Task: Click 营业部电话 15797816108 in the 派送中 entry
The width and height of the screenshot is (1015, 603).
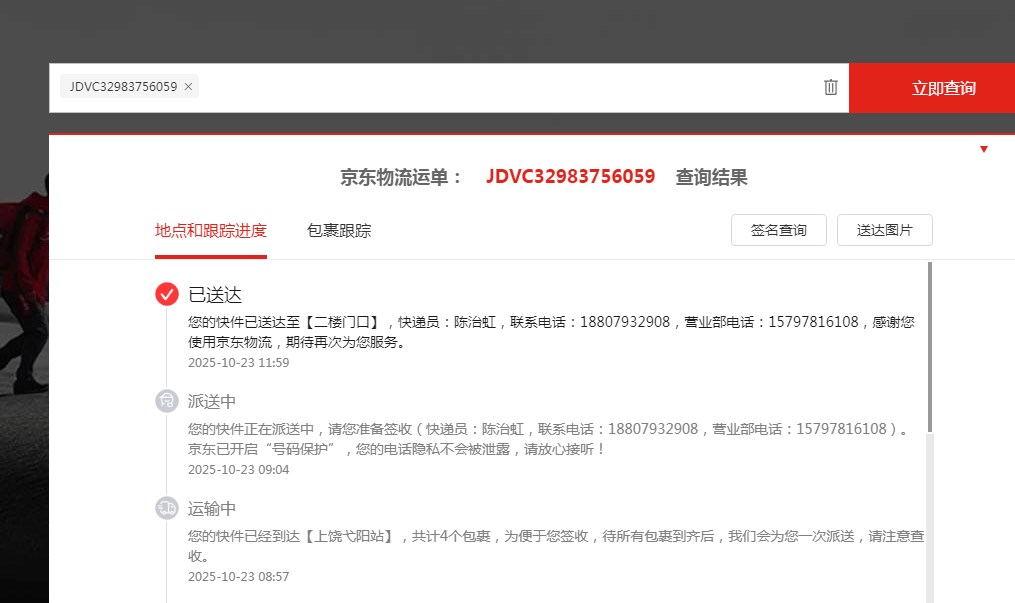Action: pyautogui.click(x=841, y=429)
